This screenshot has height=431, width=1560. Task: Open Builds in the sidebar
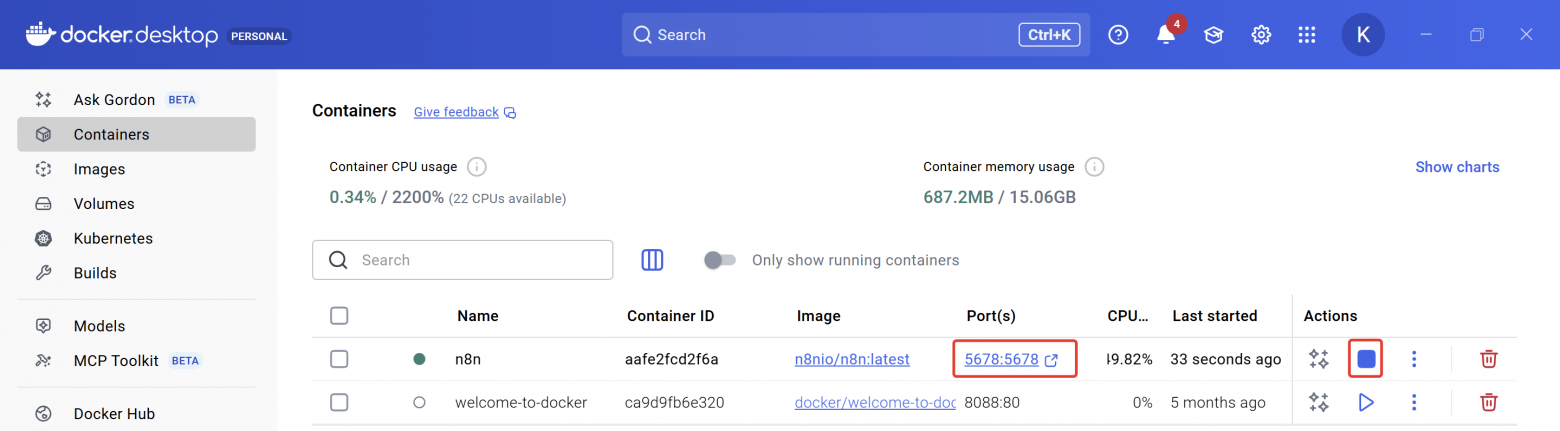point(136,273)
